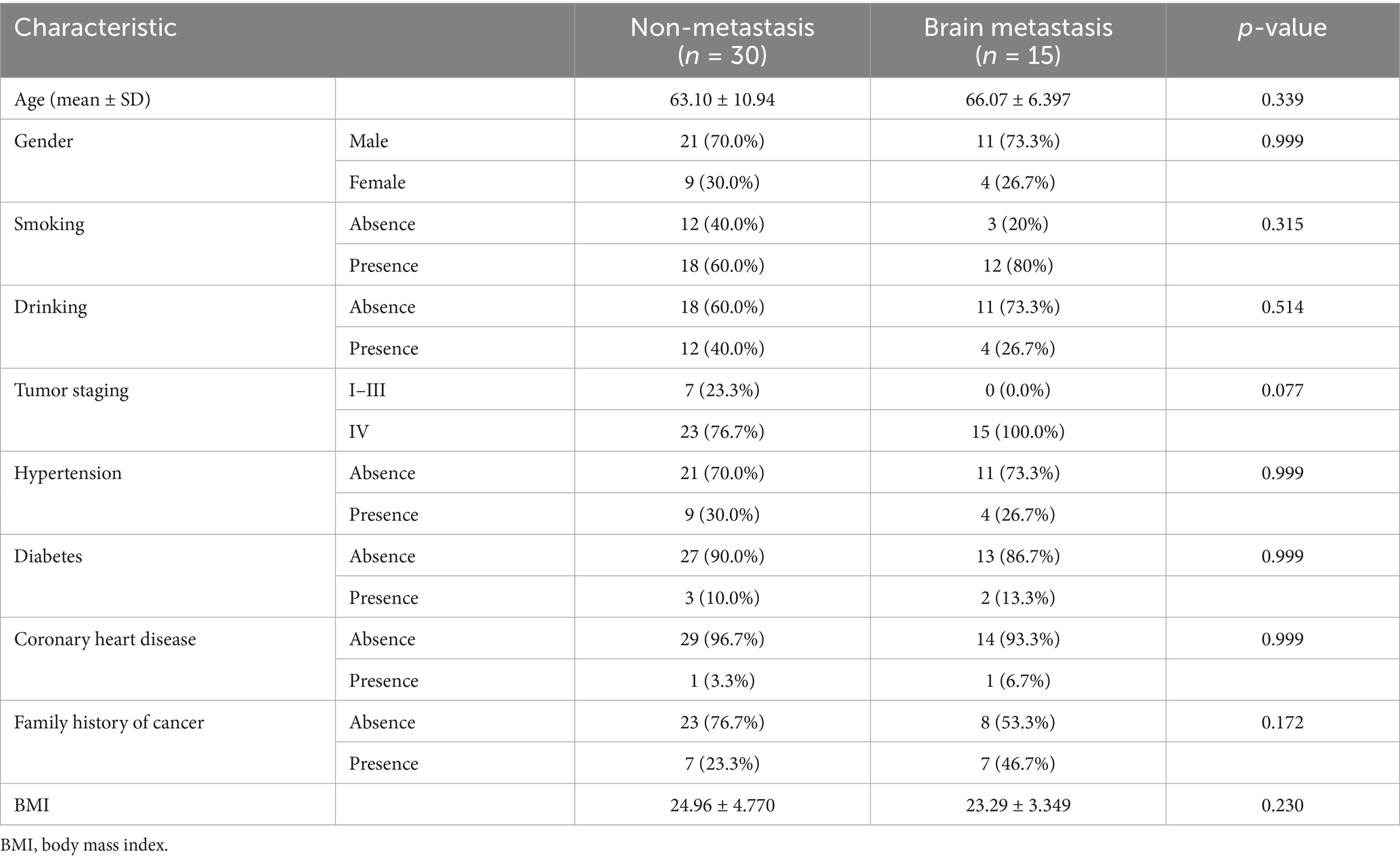Select the I–III tumor stage cell
This screenshot has width=1400, height=860.
click(x=368, y=390)
